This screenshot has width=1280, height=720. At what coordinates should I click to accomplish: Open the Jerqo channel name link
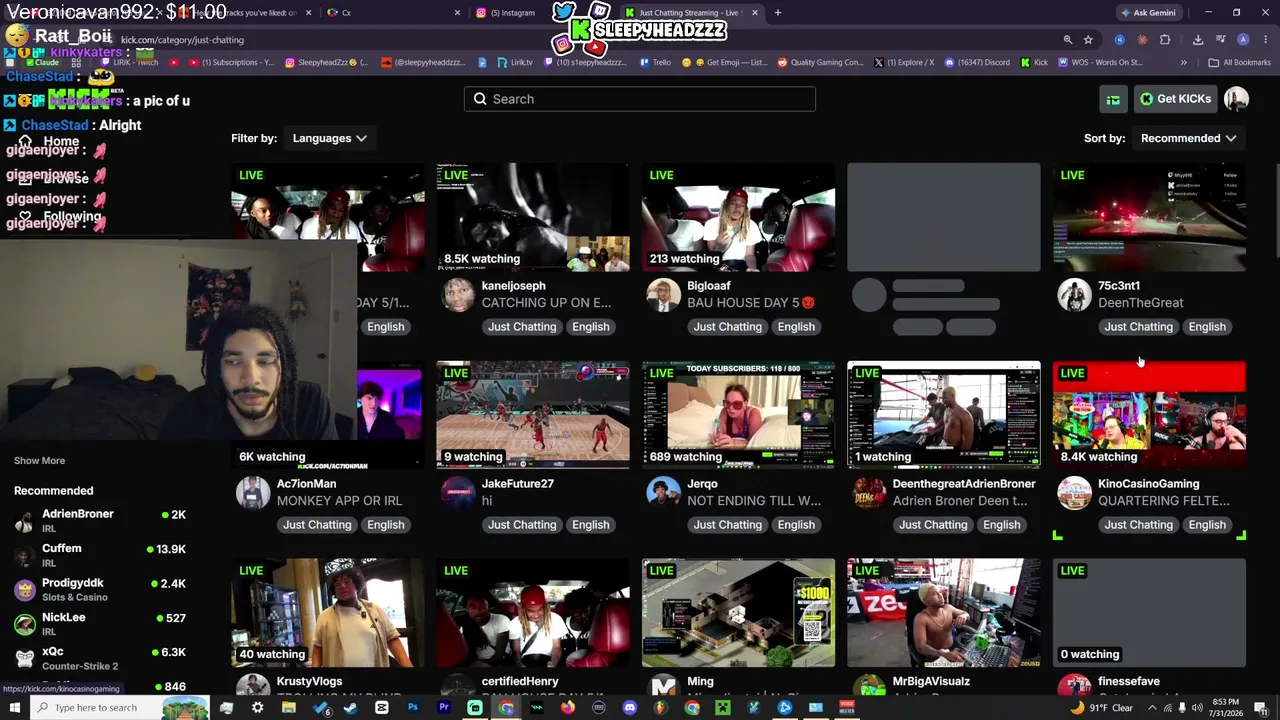pyautogui.click(x=702, y=484)
